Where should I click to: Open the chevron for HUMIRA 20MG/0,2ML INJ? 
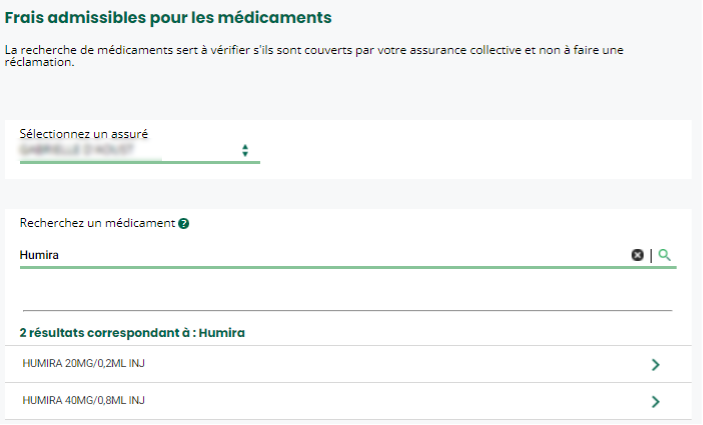click(x=655, y=365)
